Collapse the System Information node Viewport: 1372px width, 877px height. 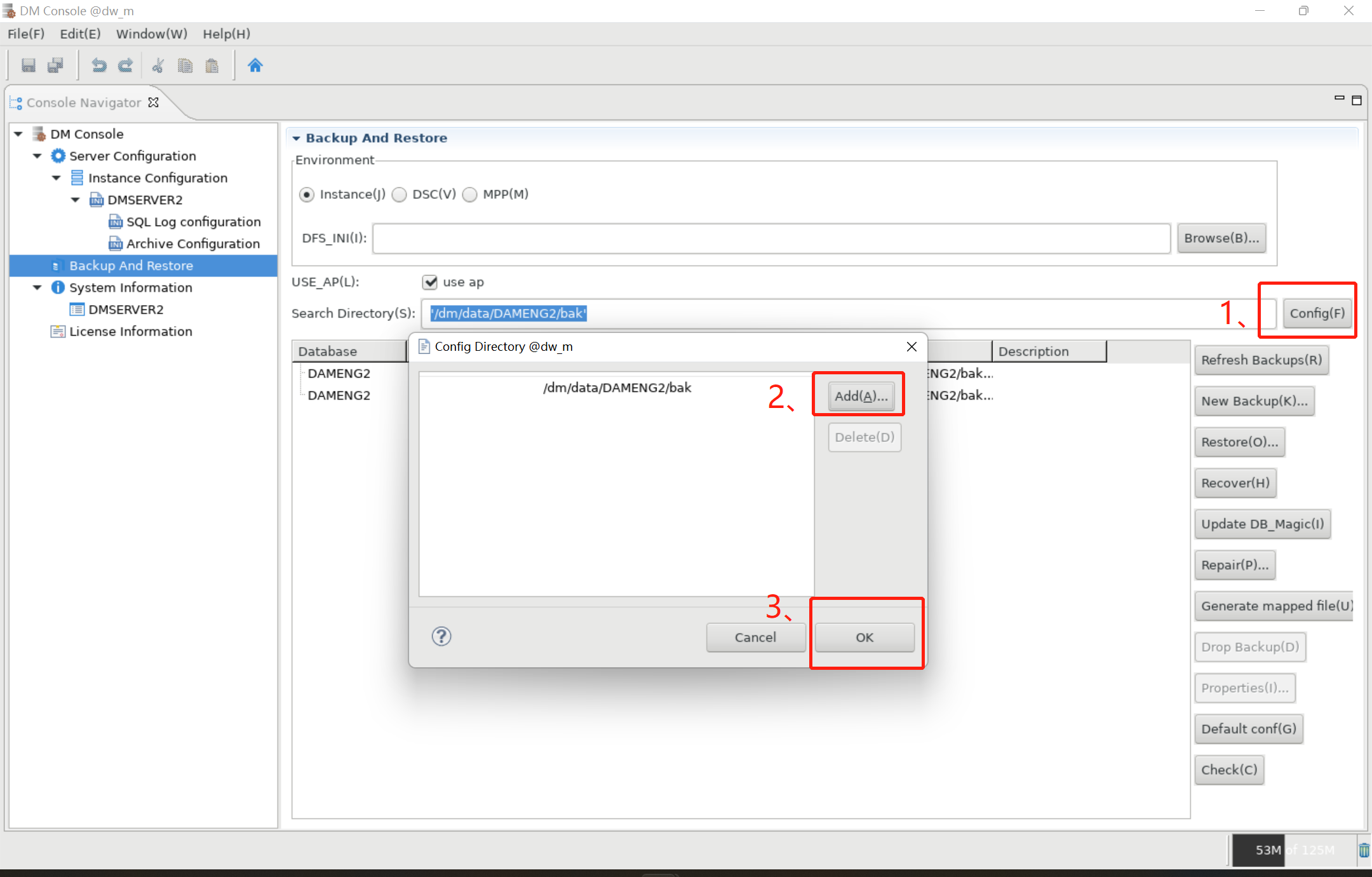[x=37, y=287]
